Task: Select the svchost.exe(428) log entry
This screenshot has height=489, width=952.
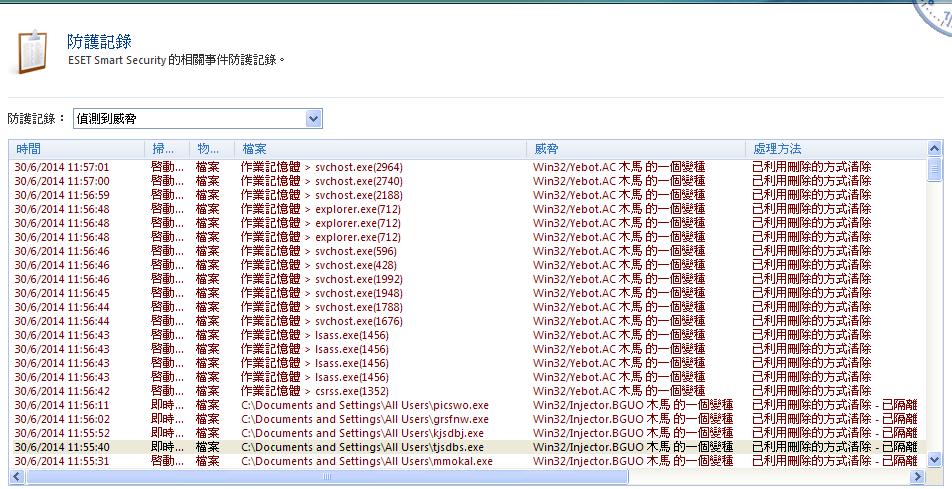Action: (467, 265)
